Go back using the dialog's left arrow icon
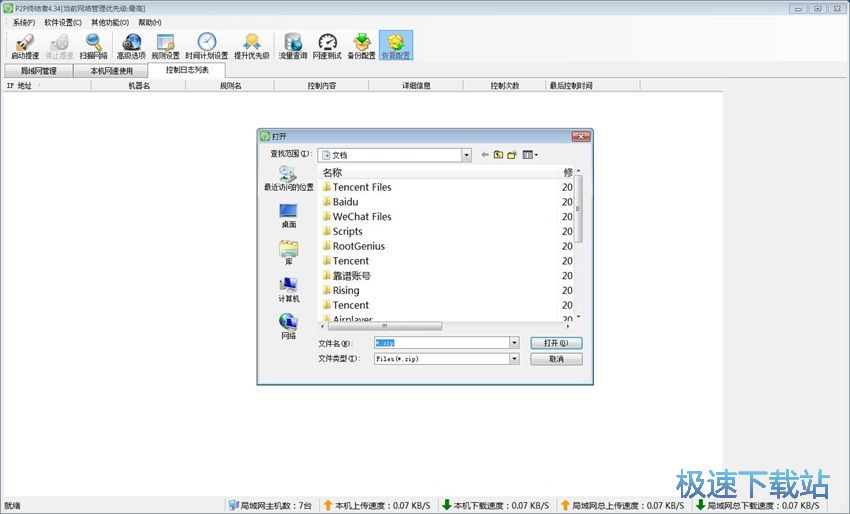The width and height of the screenshot is (850, 514). 485,155
